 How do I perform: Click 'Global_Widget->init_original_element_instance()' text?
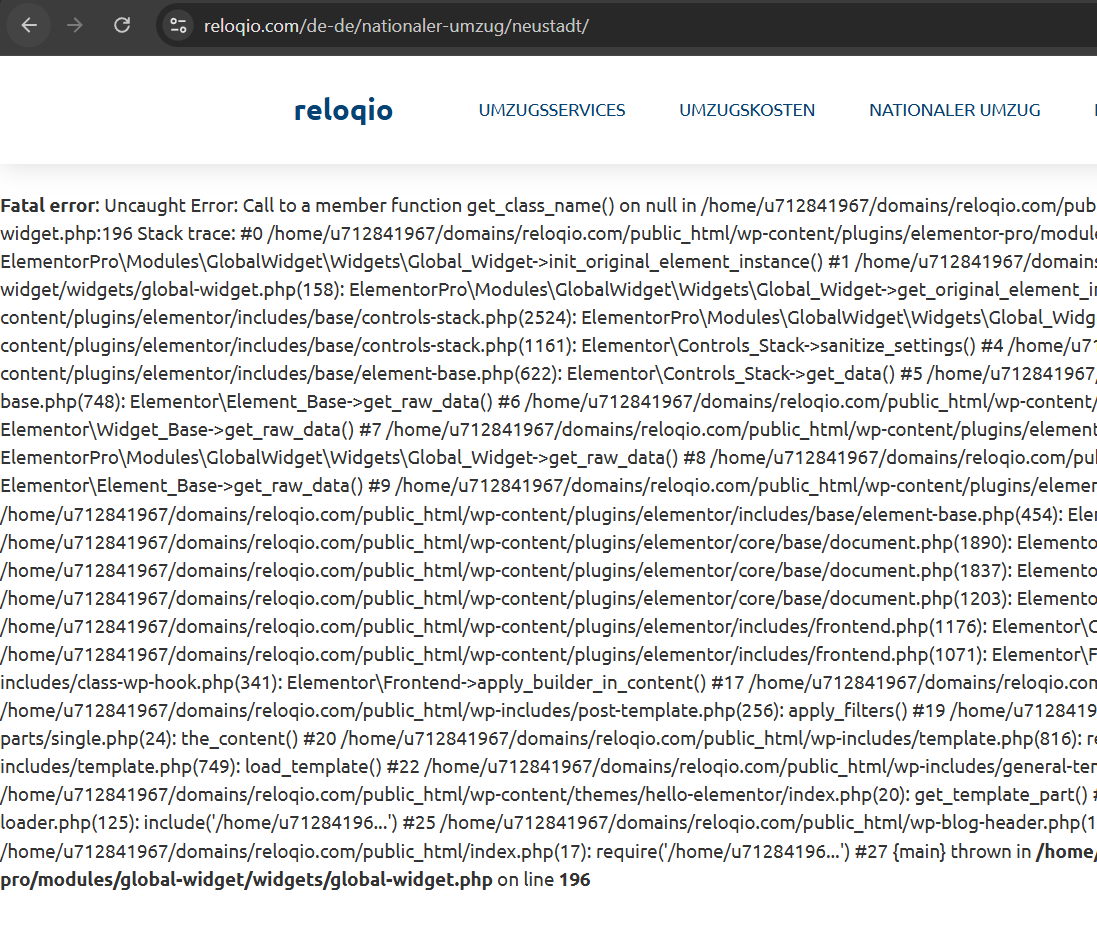(x=616, y=262)
